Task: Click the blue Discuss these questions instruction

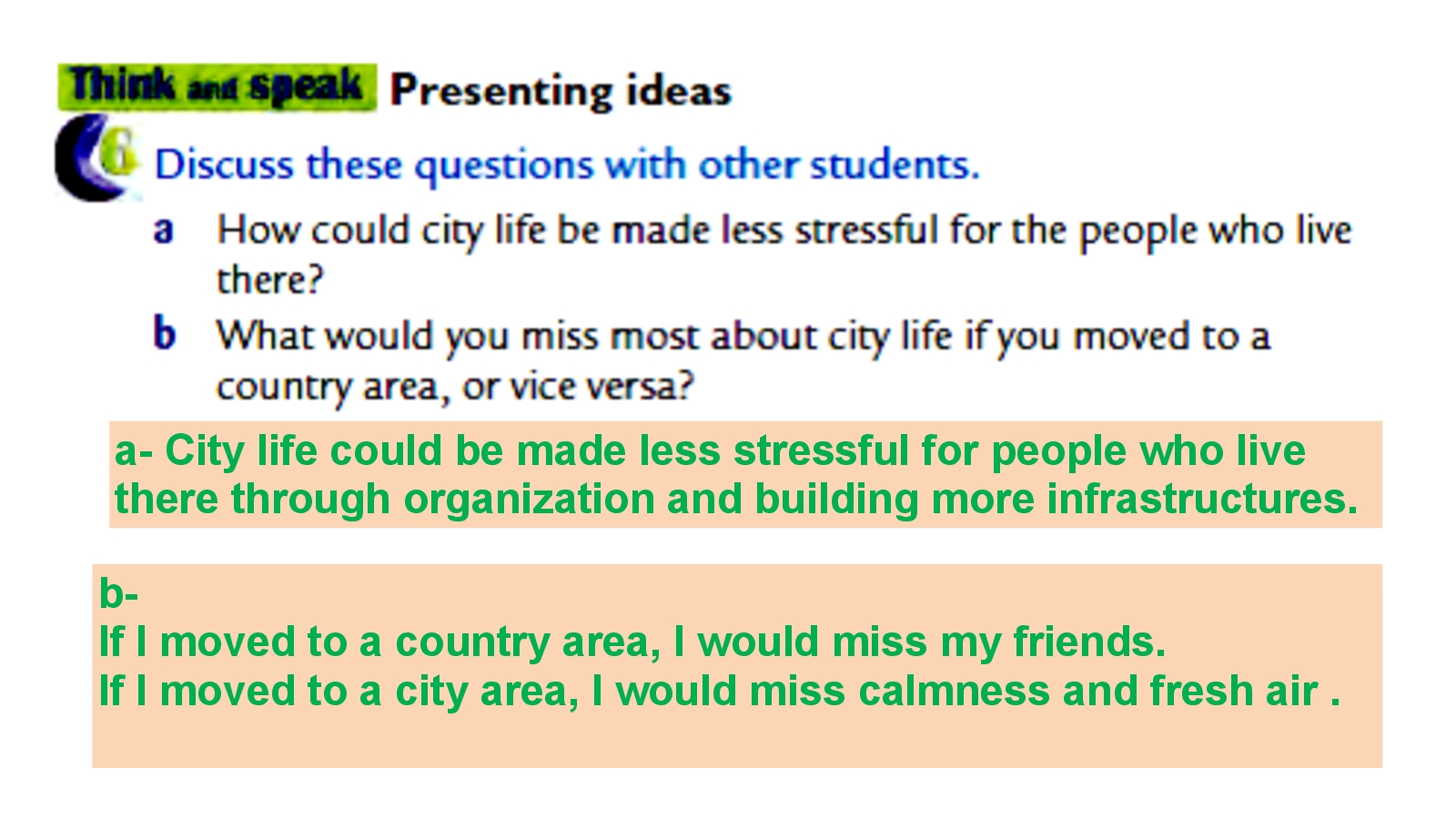Action: pyautogui.click(x=566, y=166)
